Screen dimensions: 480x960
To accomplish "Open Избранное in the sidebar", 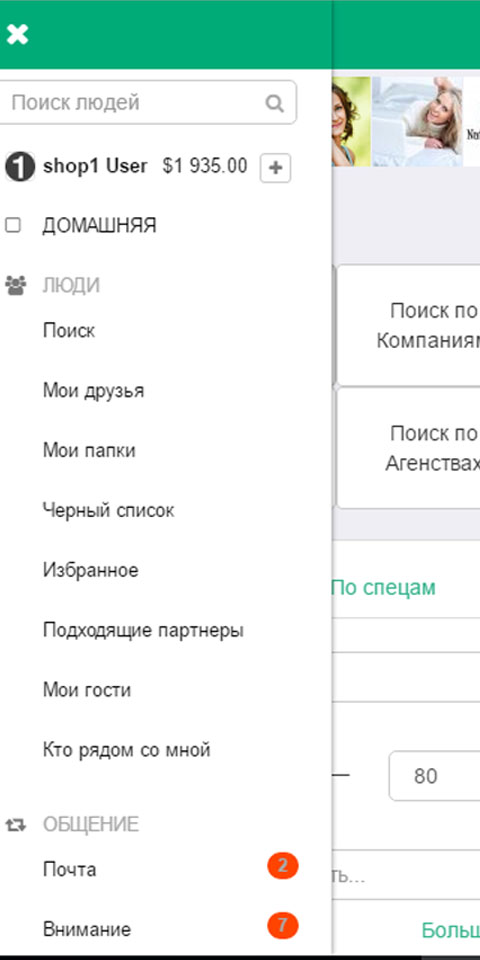I will [x=91, y=570].
